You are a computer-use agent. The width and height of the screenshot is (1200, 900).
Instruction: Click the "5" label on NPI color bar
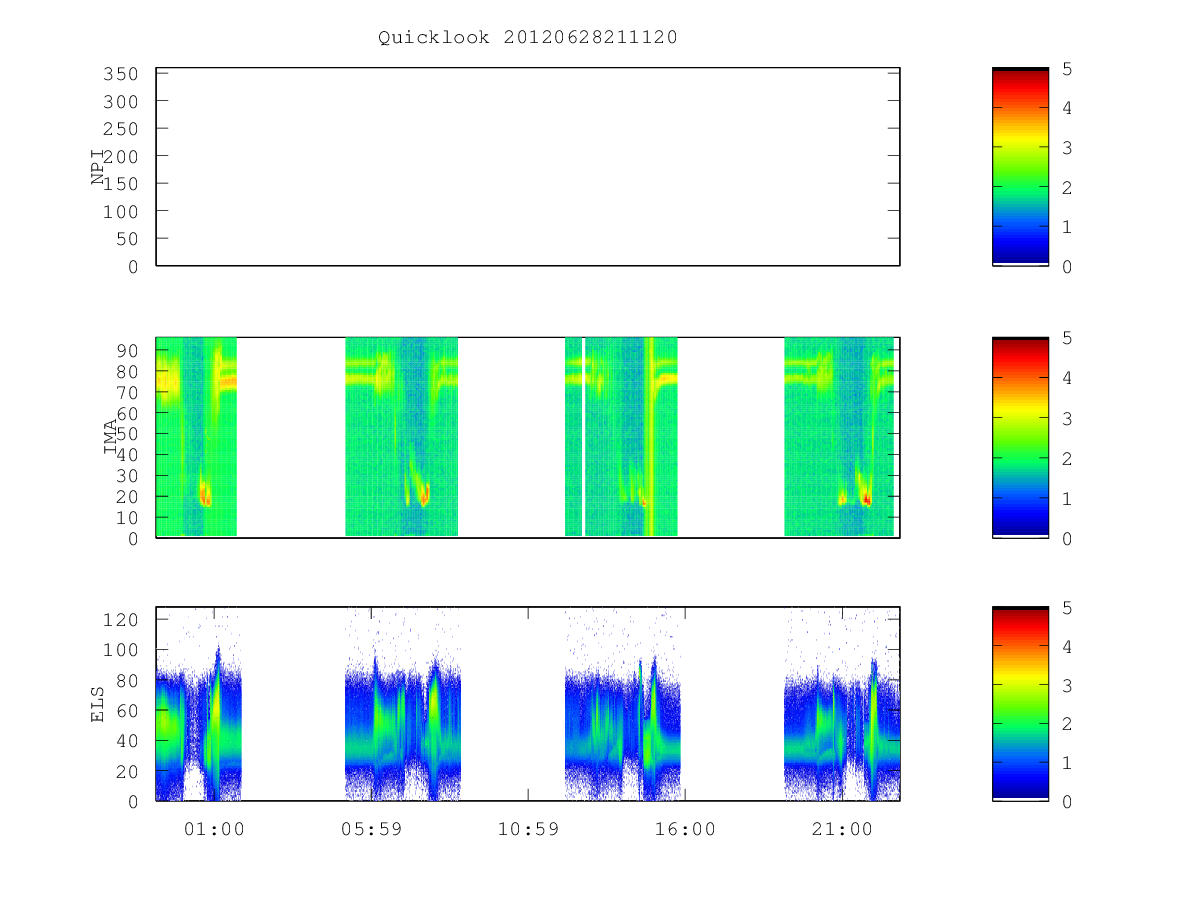1065,69
